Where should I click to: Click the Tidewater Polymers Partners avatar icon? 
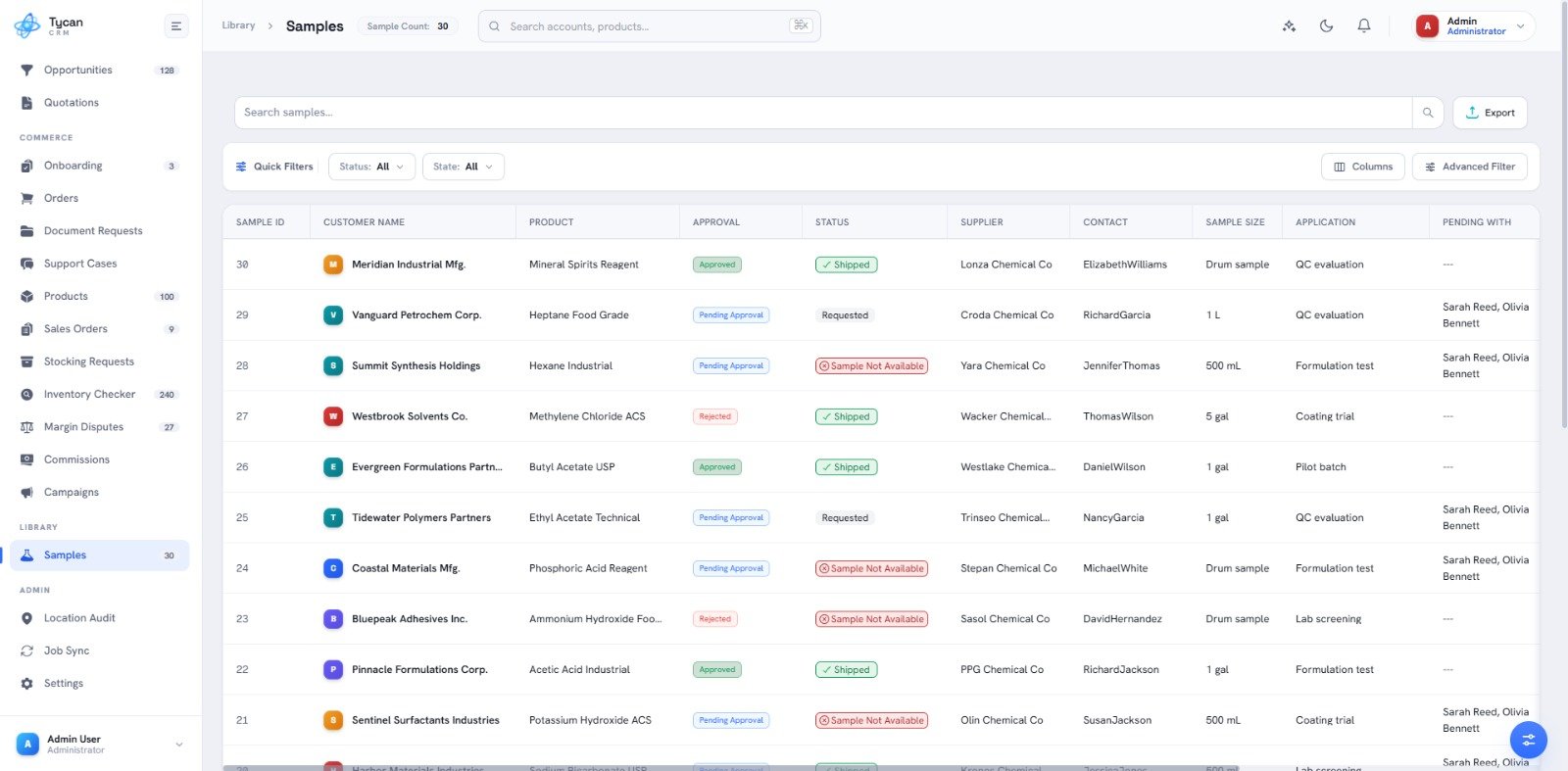(x=333, y=517)
